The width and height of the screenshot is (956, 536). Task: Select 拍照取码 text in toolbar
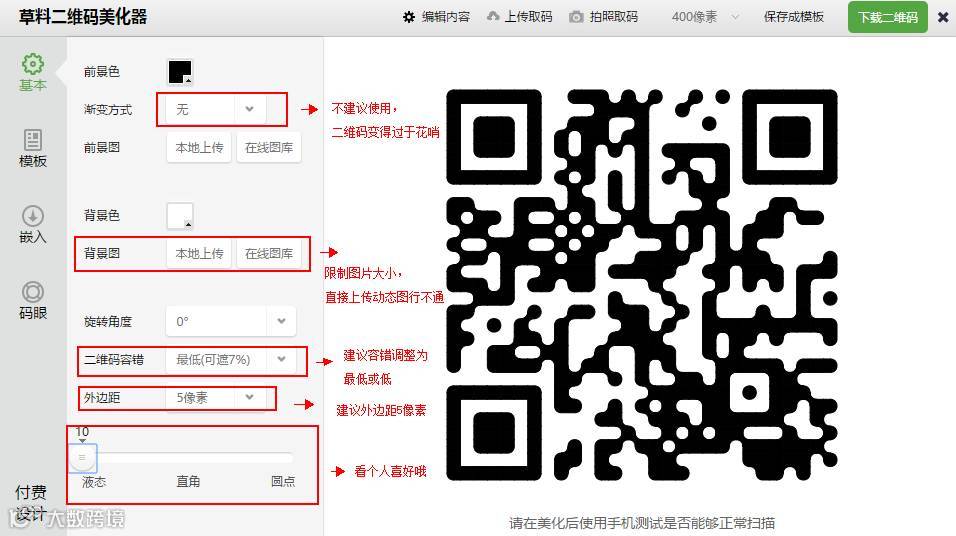point(613,17)
